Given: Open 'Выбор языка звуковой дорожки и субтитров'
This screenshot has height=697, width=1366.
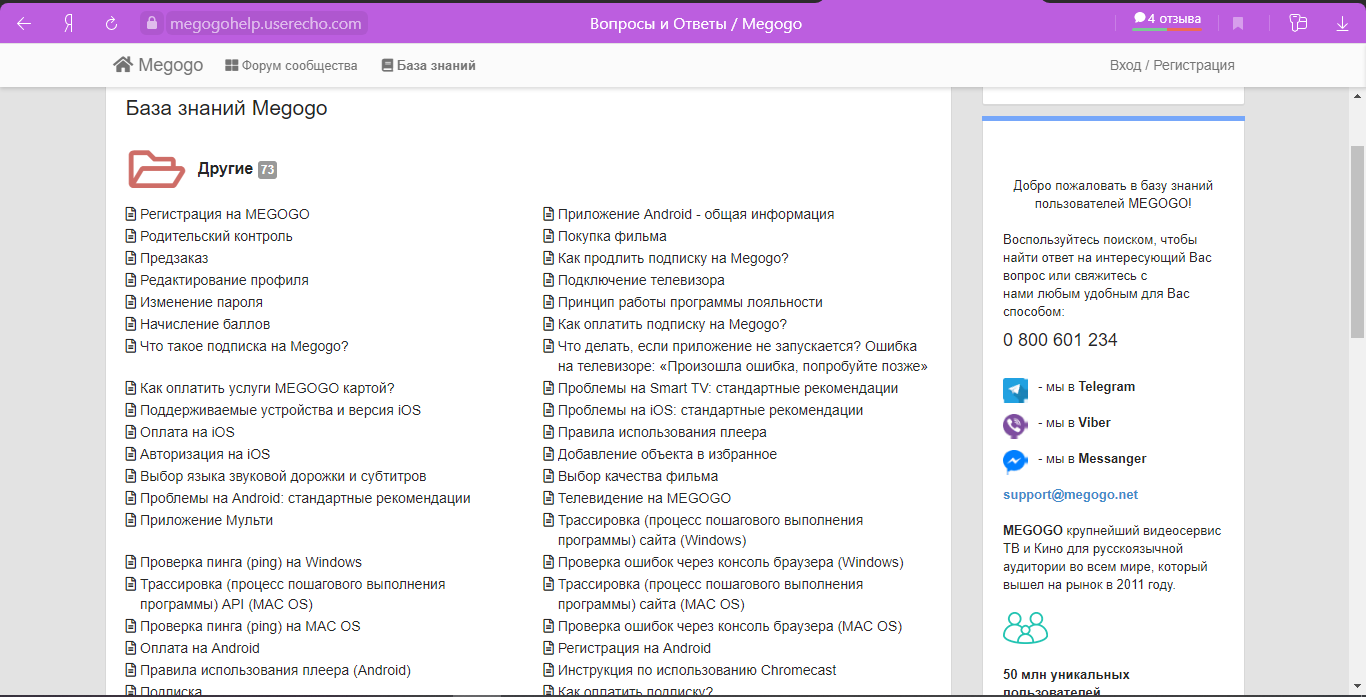Looking at the screenshot, I should (x=283, y=476).
